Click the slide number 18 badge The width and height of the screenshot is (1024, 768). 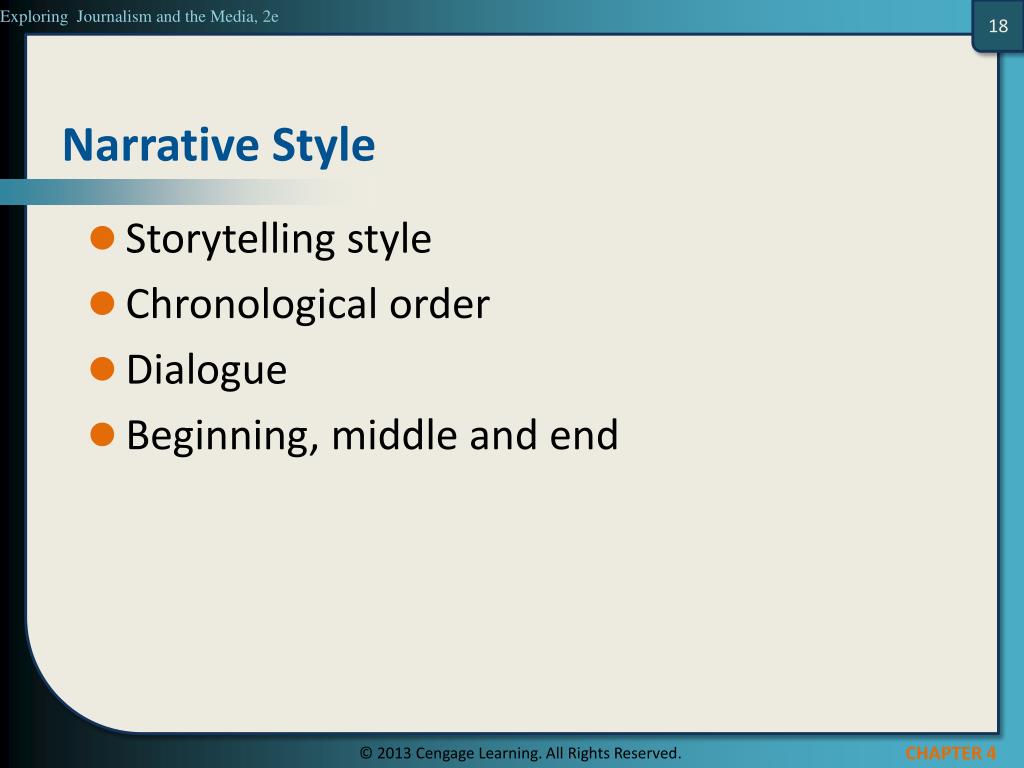pyautogui.click(x=998, y=26)
